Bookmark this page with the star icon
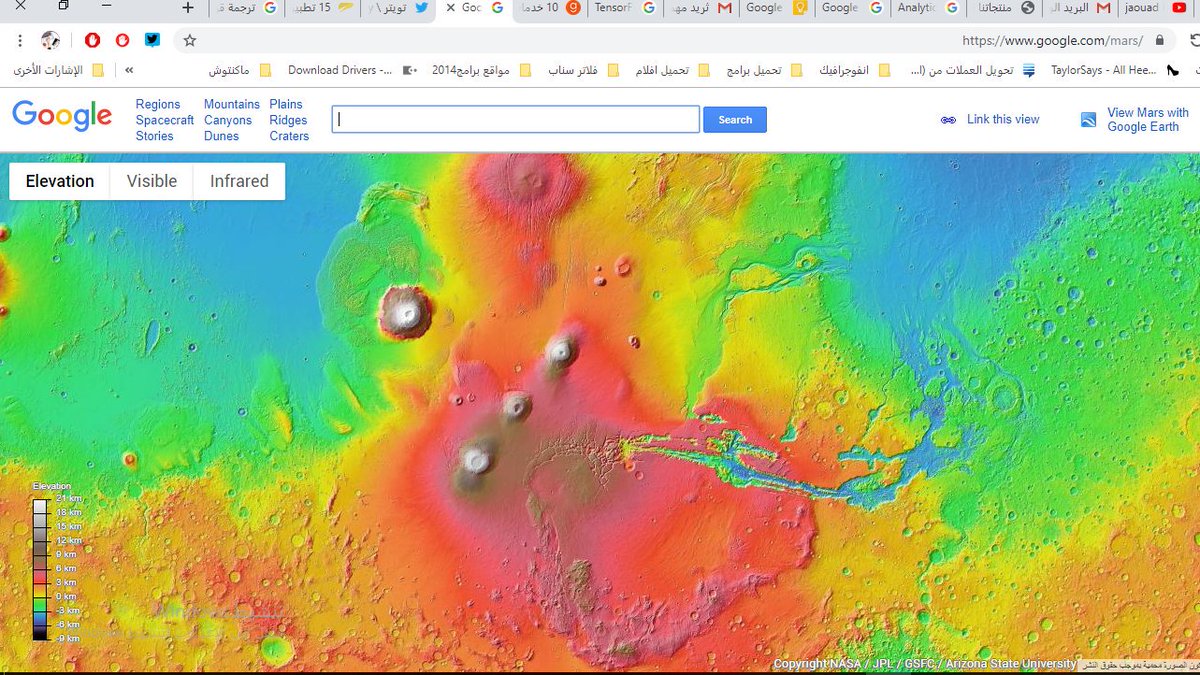The height and width of the screenshot is (675, 1200). click(189, 41)
